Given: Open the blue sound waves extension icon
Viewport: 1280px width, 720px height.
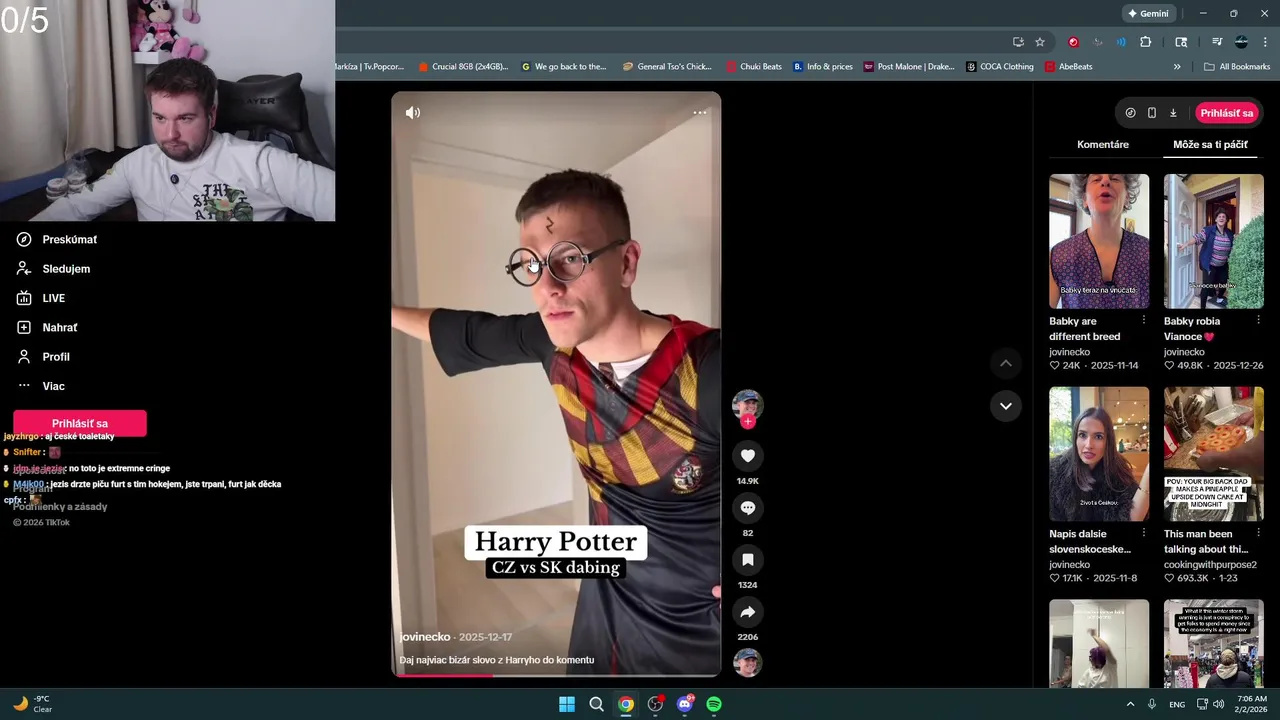Looking at the screenshot, I should 1121,42.
